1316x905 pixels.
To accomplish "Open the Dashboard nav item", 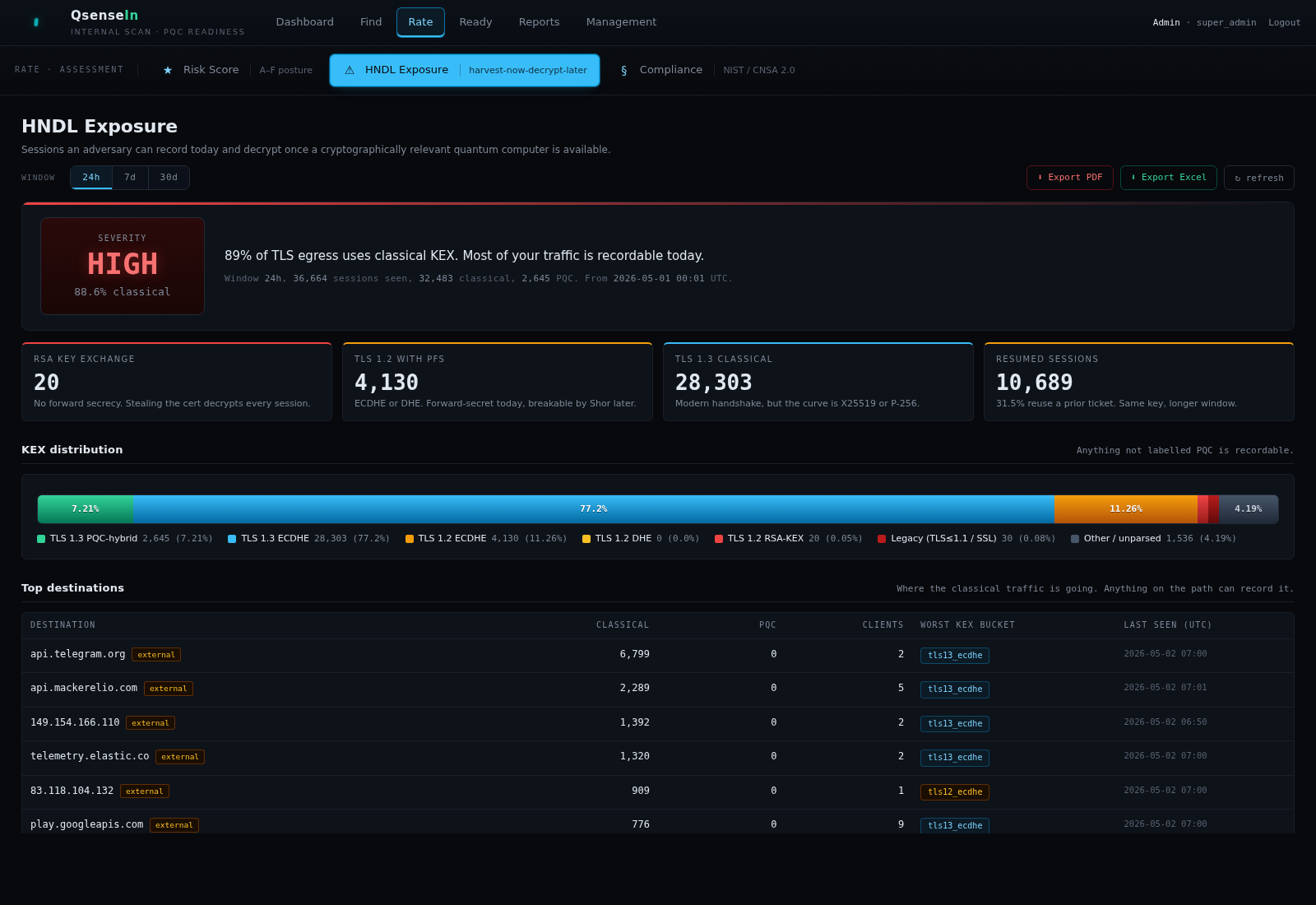I will [x=305, y=22].
